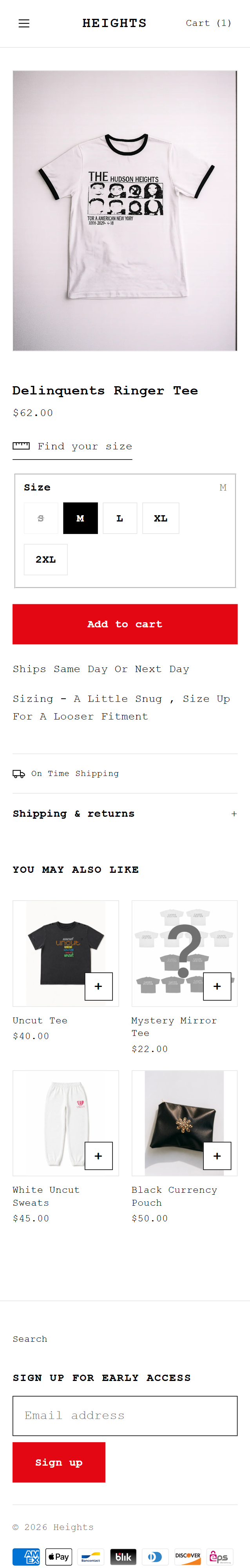
Task: Quick add Black Currency Pouch plus button
Action: pos(217,1155)
